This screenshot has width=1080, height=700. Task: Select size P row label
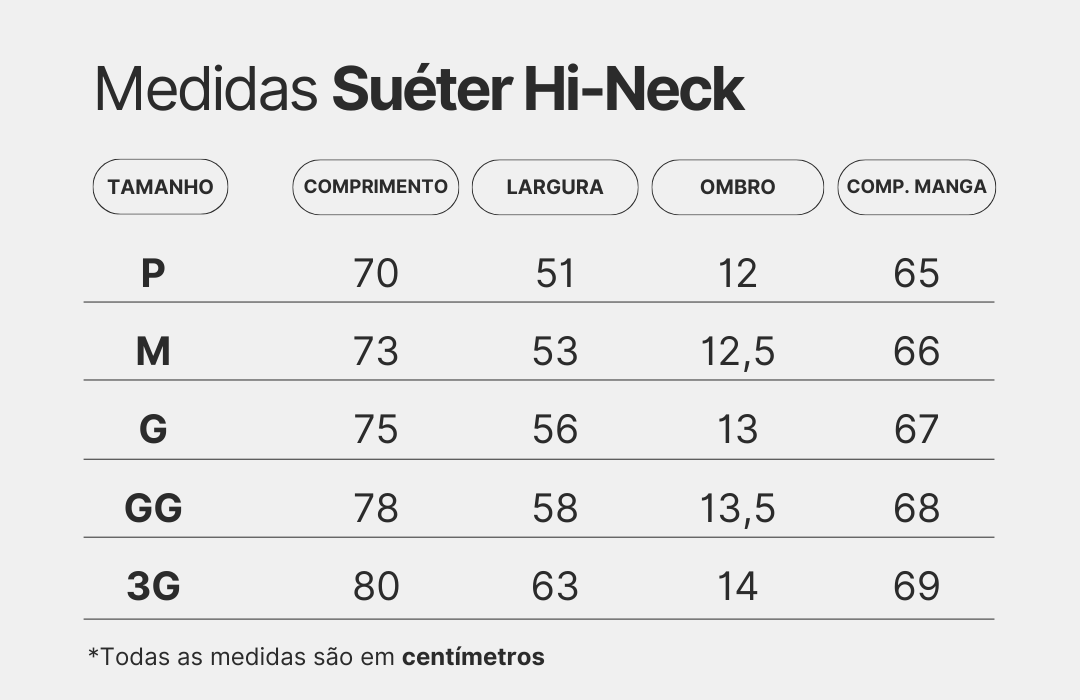(x=152, y=273)
